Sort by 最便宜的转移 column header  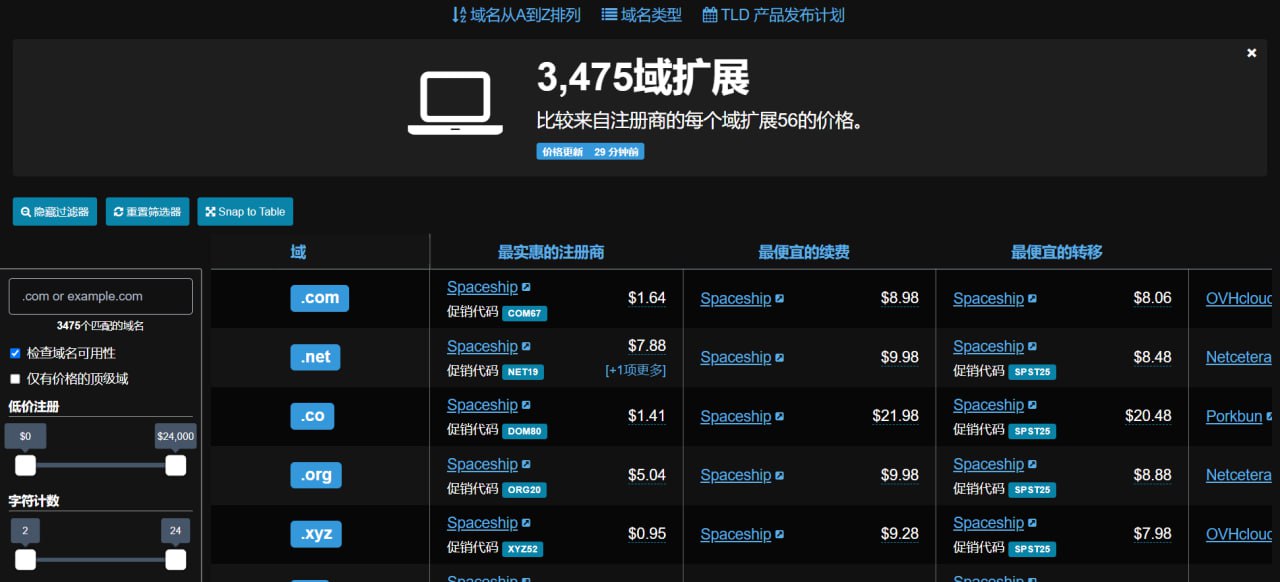coord(1057,252)
